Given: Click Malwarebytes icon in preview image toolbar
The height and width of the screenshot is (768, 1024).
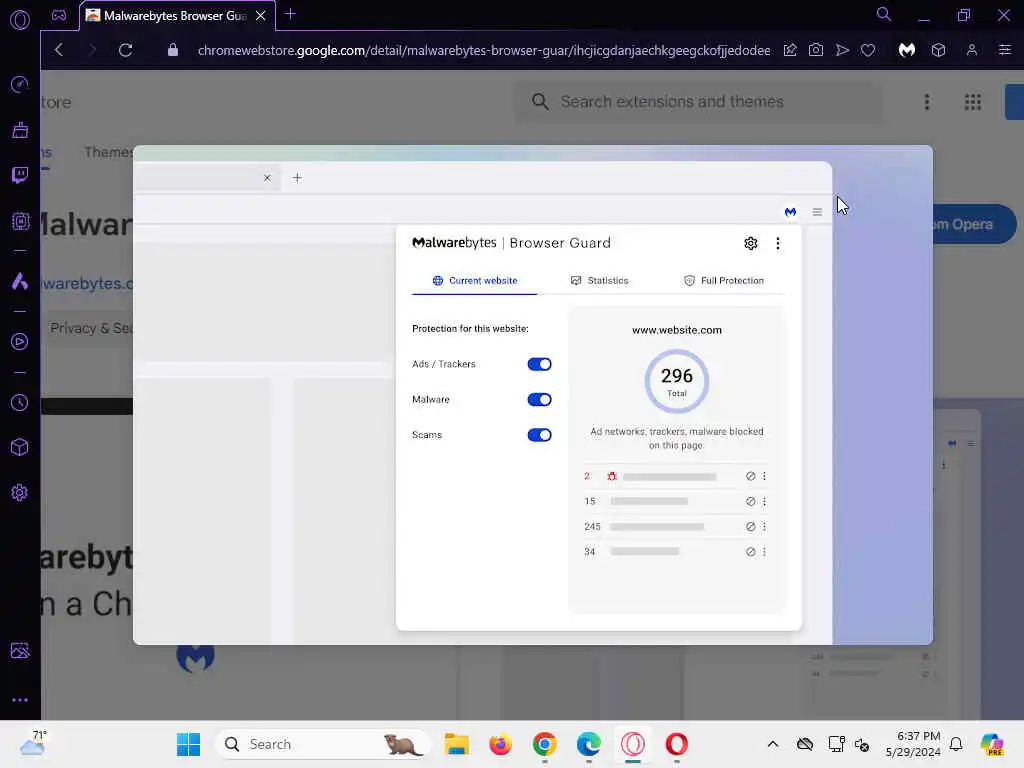Looking at the screenshot, I should [x=790, y=212].
